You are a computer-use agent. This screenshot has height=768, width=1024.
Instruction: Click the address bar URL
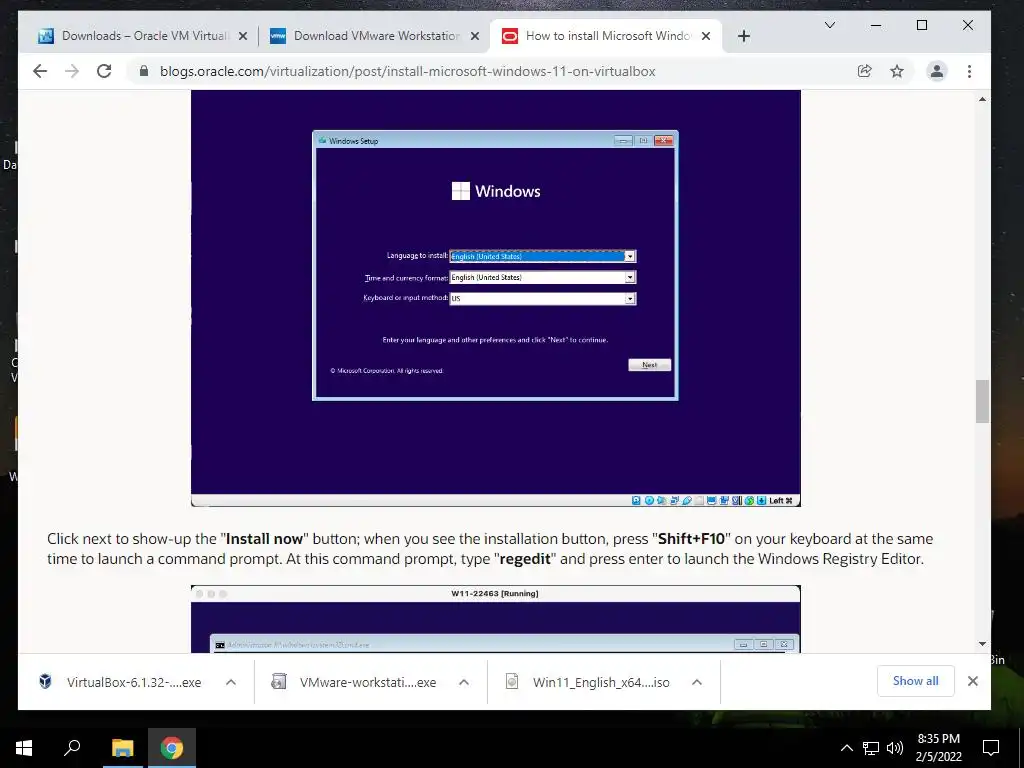tap(408, 71)
